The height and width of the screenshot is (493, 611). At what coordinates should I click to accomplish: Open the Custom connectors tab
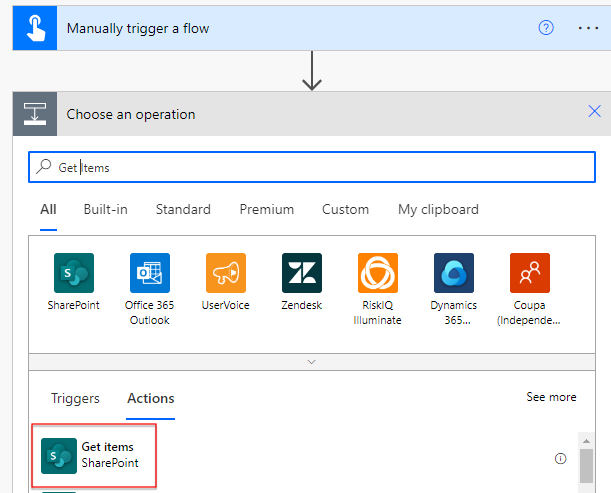pyautogui.click(x=345, y=210)
